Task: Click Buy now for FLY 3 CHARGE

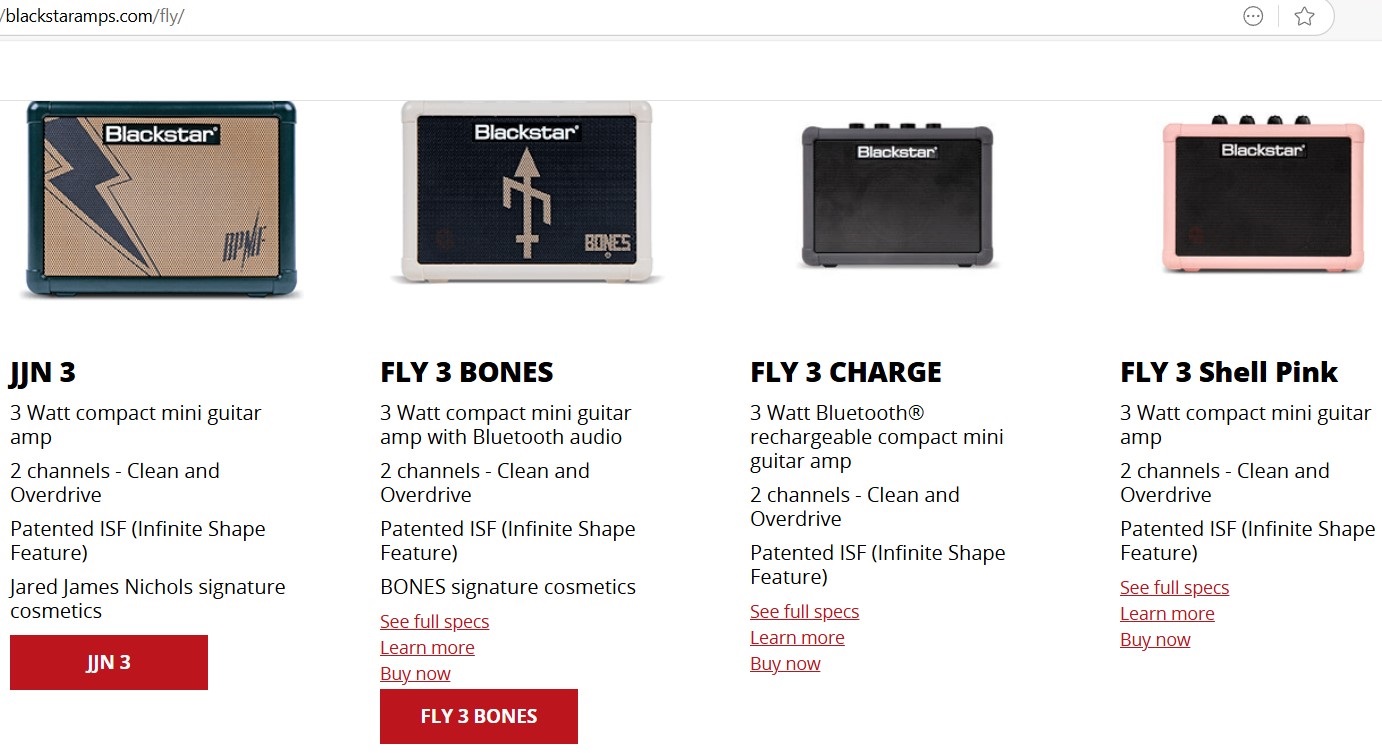Action: pyautogui.click(x=785, y=664)
